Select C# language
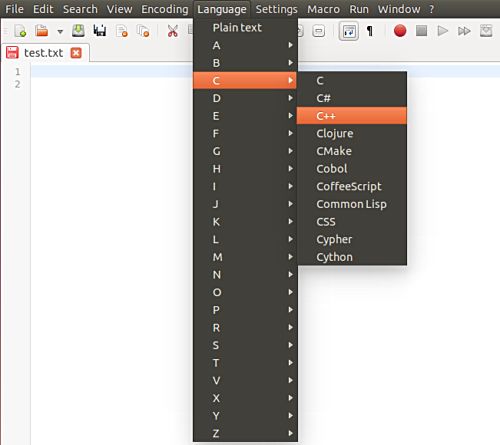The width and height of the screenshot is (500, 445). [352, 98]
